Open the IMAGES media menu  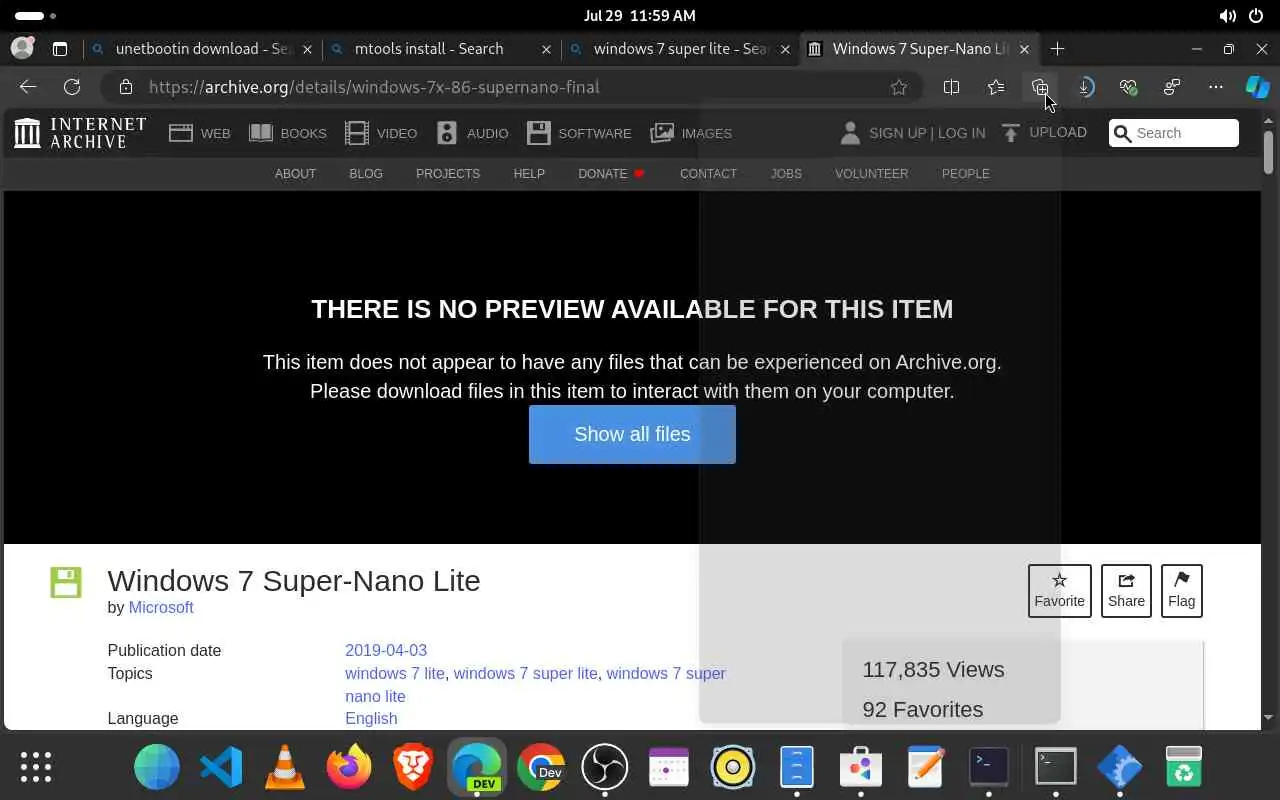[x=691, y=133]
